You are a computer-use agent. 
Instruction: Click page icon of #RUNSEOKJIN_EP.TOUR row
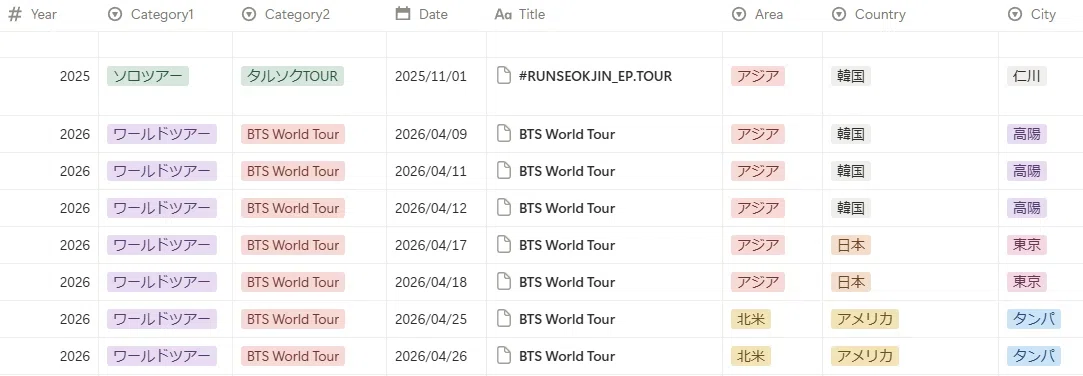click(504, 76)
